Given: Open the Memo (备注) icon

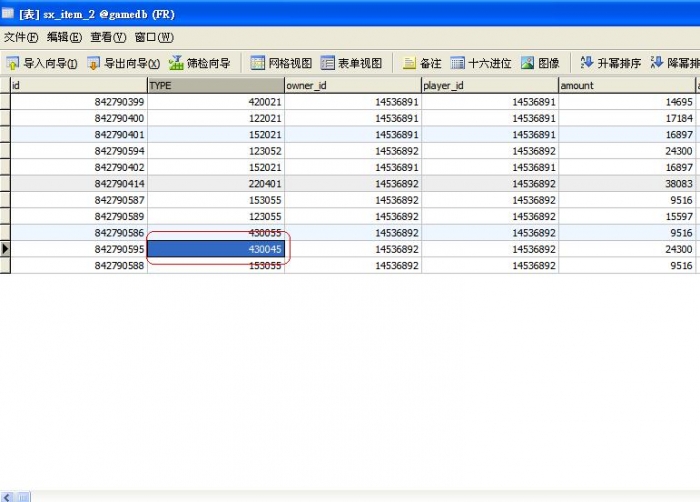Looking at the screenshot, I should click(409, 63).
